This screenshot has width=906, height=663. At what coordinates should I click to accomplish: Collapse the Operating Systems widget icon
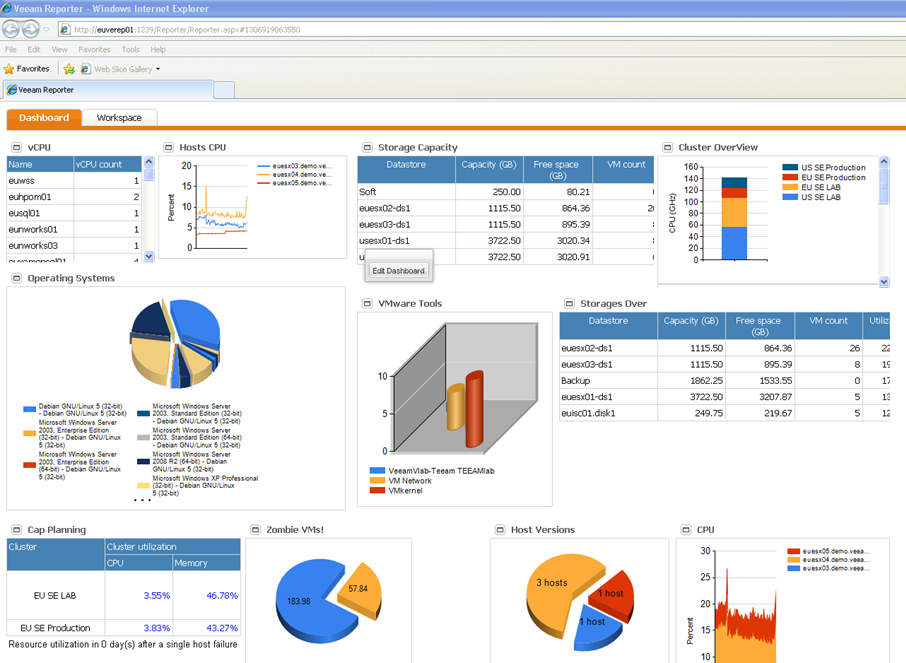point(16,278)
